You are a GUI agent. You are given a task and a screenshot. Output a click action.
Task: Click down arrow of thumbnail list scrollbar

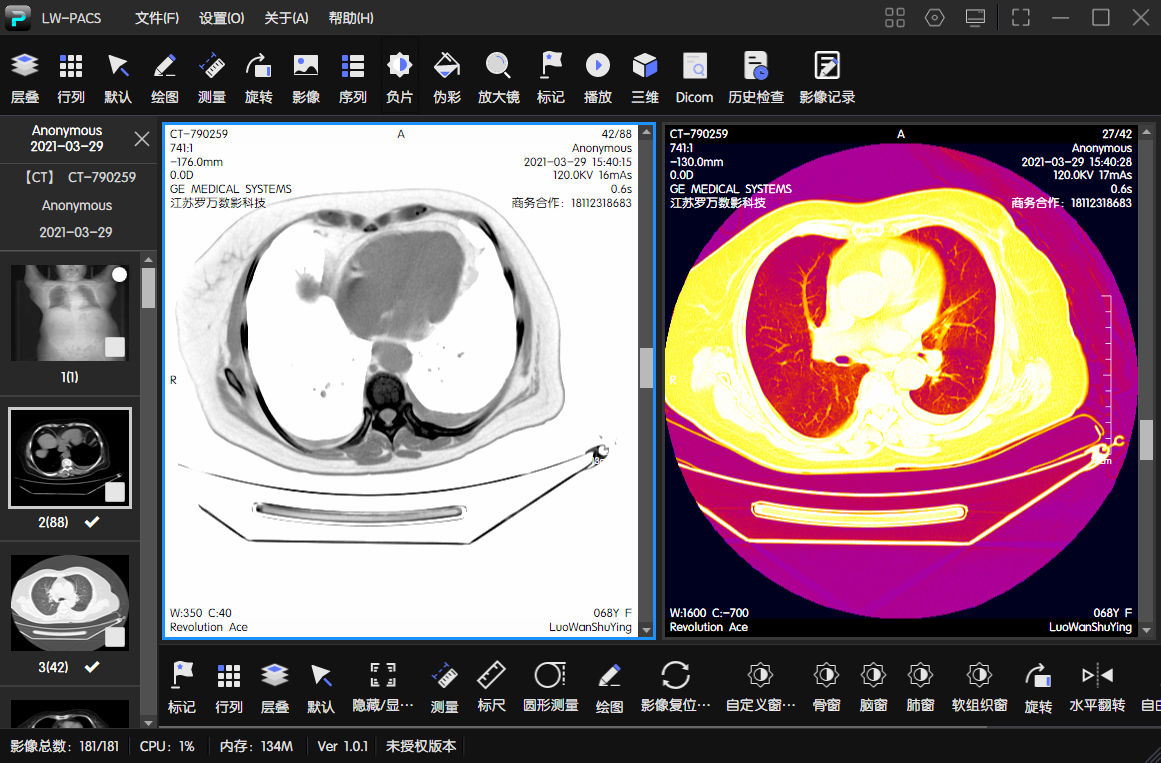pos(148,722)
